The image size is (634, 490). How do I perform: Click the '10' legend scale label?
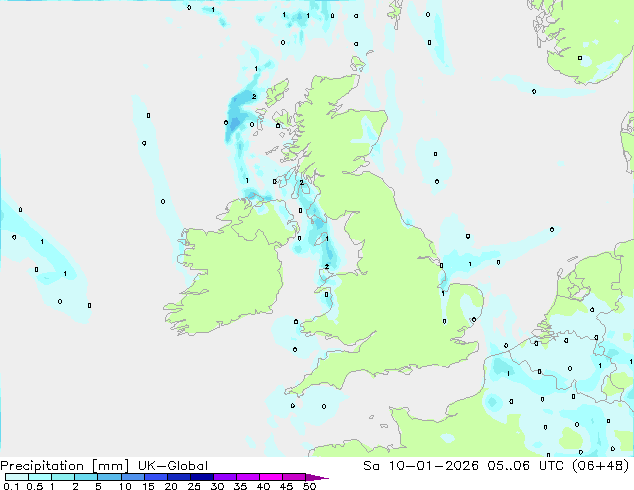tap(125, 486)
